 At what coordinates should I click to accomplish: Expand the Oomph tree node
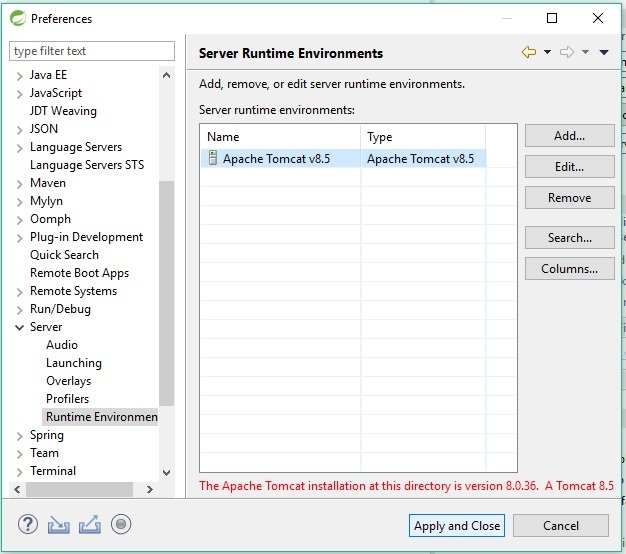tap(19, 220)
